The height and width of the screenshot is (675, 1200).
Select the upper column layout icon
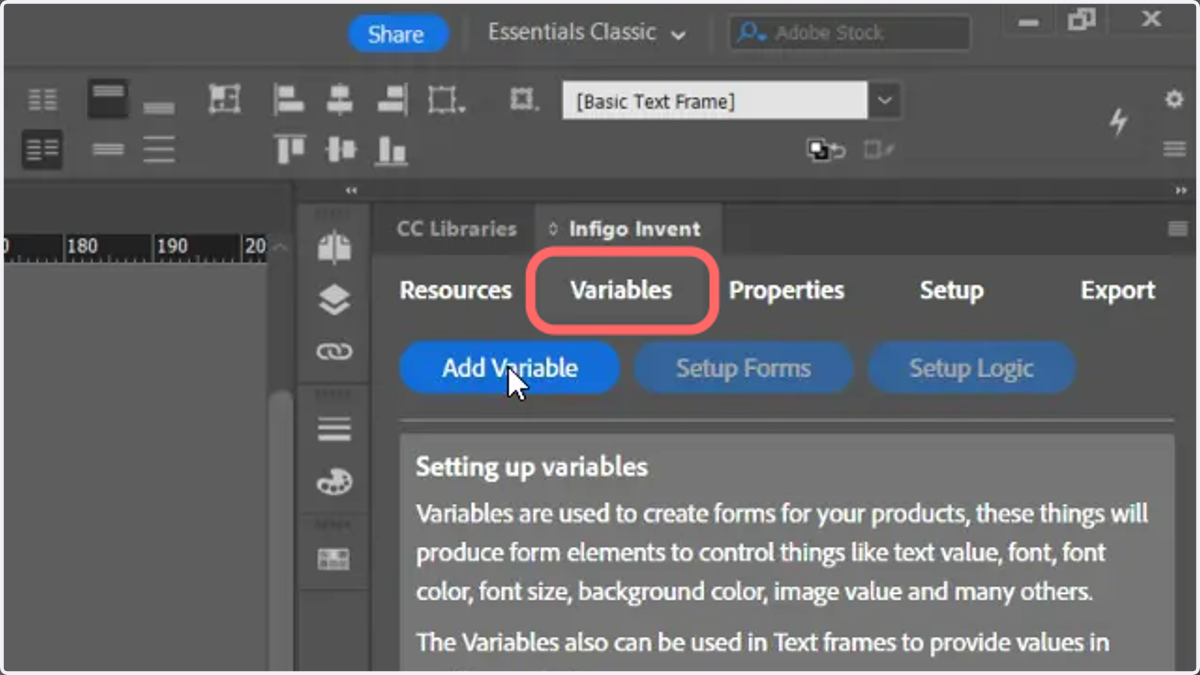43,99
